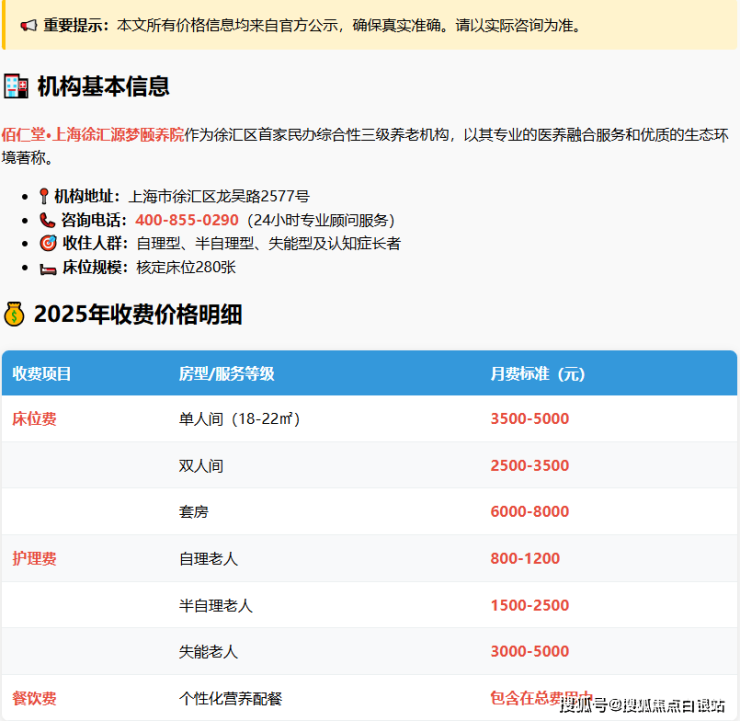Viewport: 740px width, 721px height.
Task: Select the 床位费 row label
Action: 34,419
